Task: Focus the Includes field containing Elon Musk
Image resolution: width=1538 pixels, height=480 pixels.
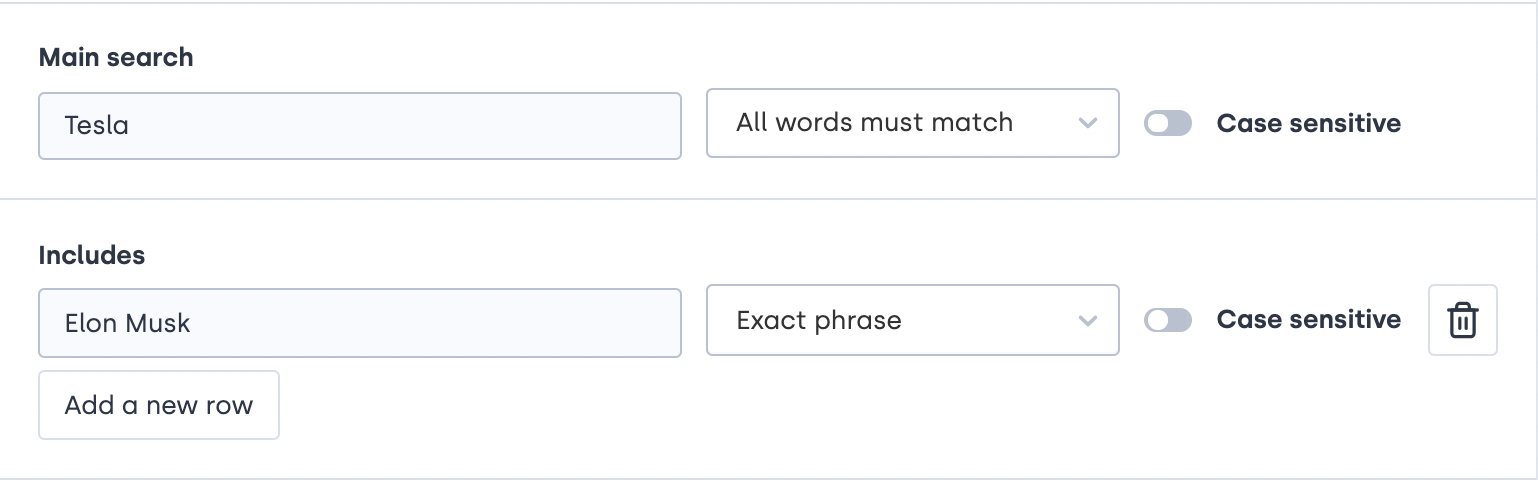Action: point(360,323)
